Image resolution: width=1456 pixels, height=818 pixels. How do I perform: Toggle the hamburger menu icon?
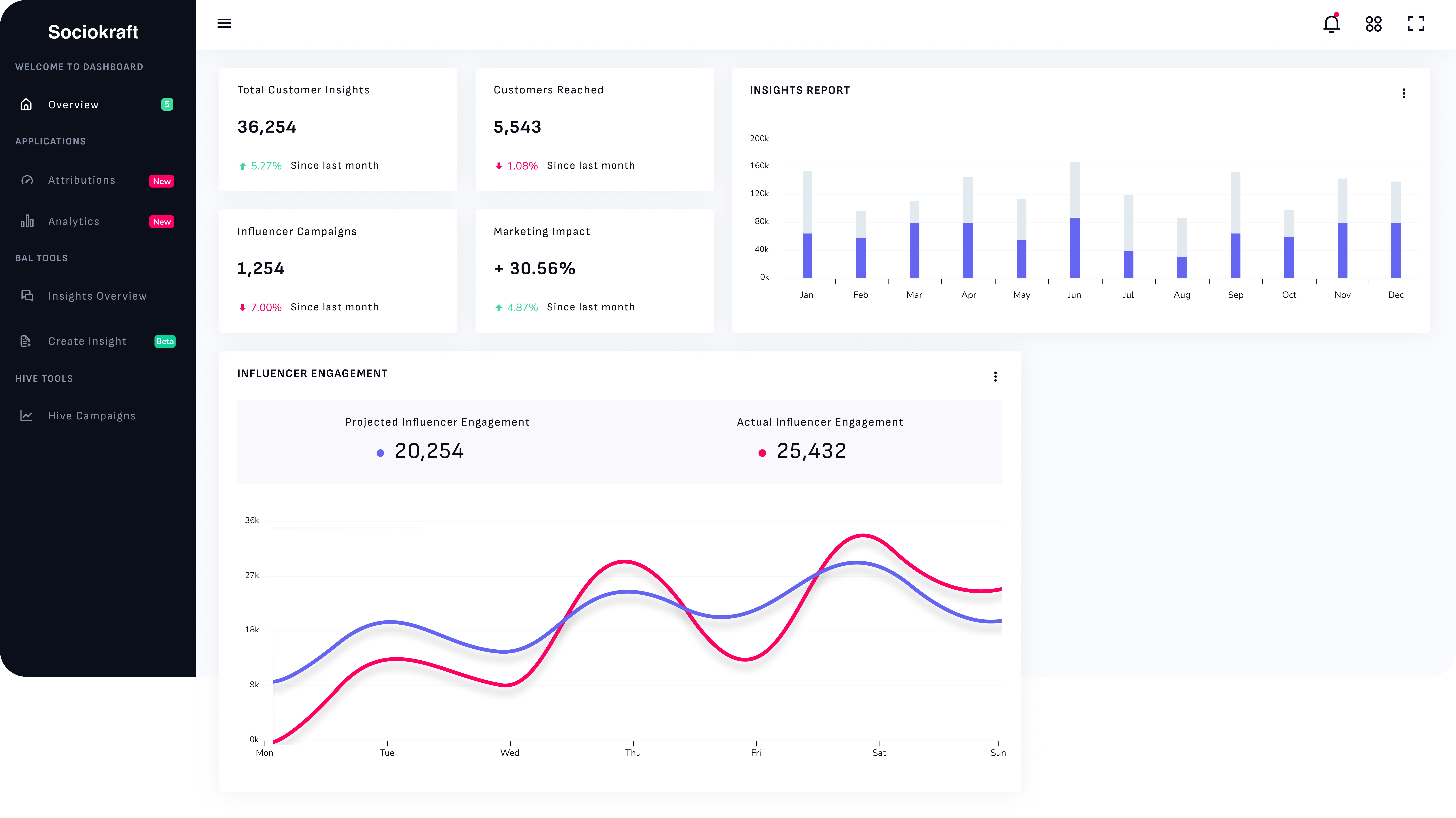224,23
